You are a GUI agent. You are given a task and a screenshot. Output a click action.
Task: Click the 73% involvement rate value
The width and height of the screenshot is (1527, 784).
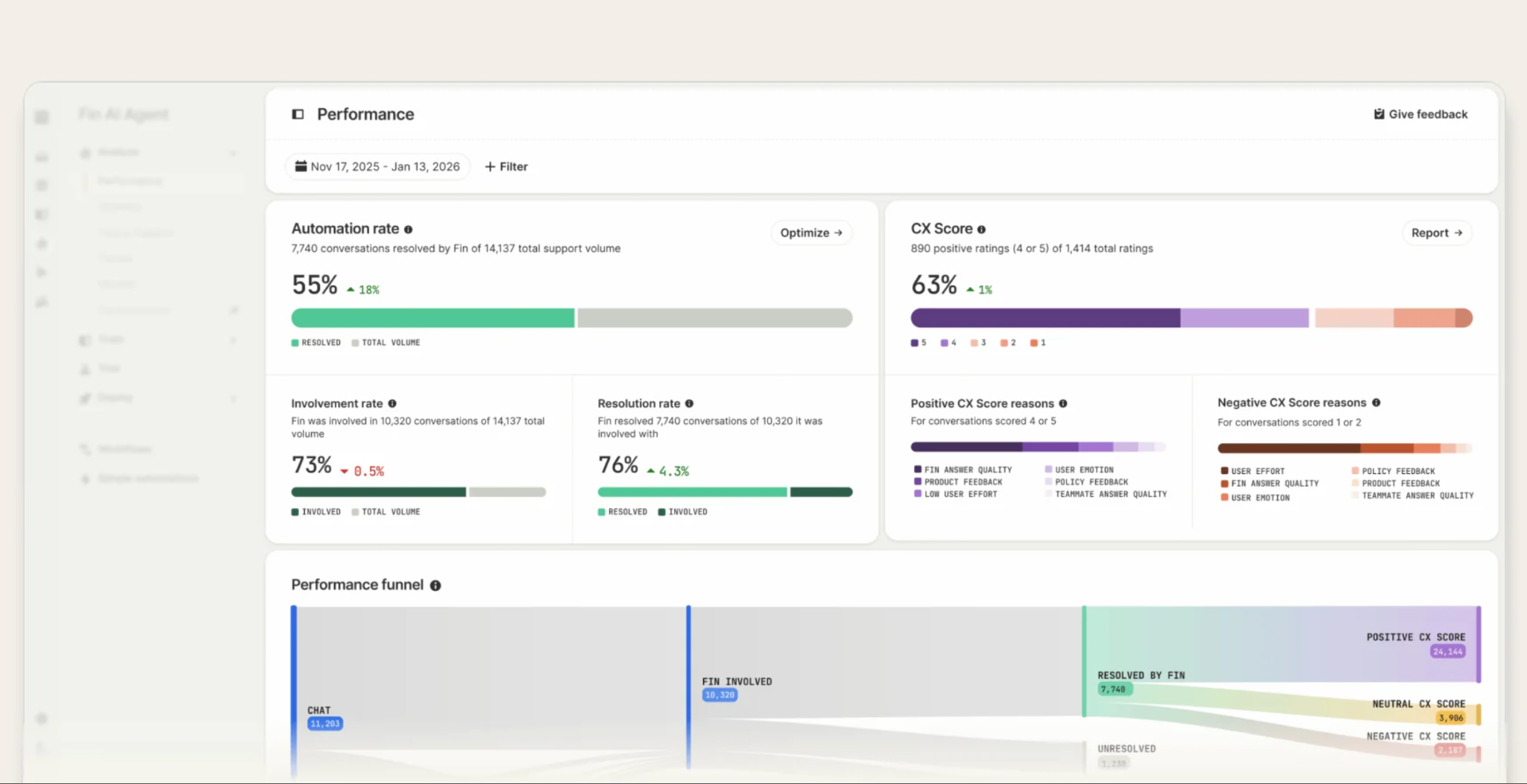[312, 466]
